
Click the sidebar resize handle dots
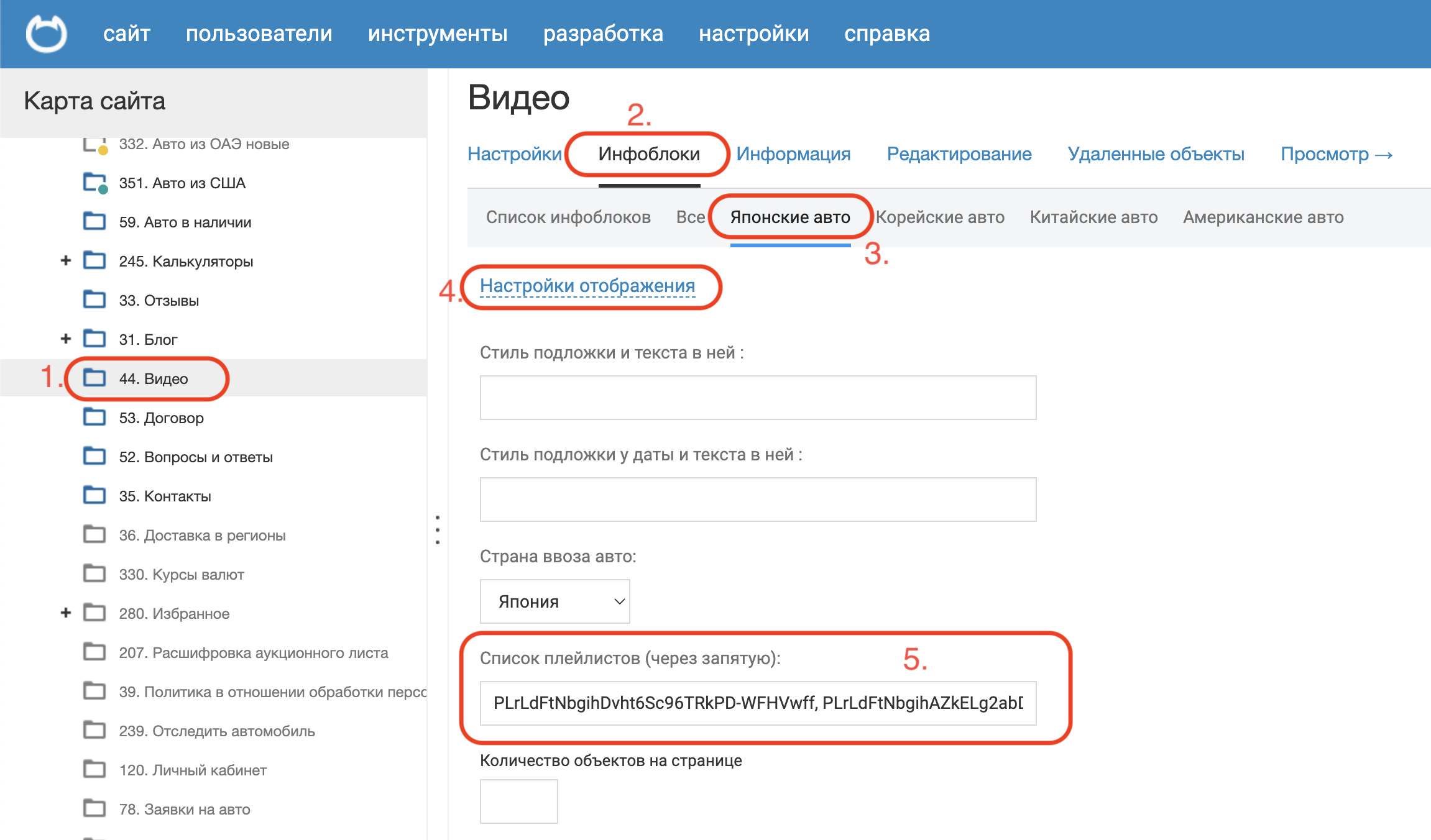pyautogui.click(x=438, y=530)
